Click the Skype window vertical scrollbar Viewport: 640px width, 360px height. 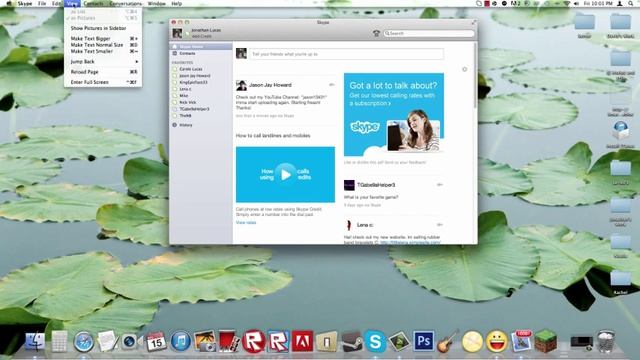[x=475, y=76]
